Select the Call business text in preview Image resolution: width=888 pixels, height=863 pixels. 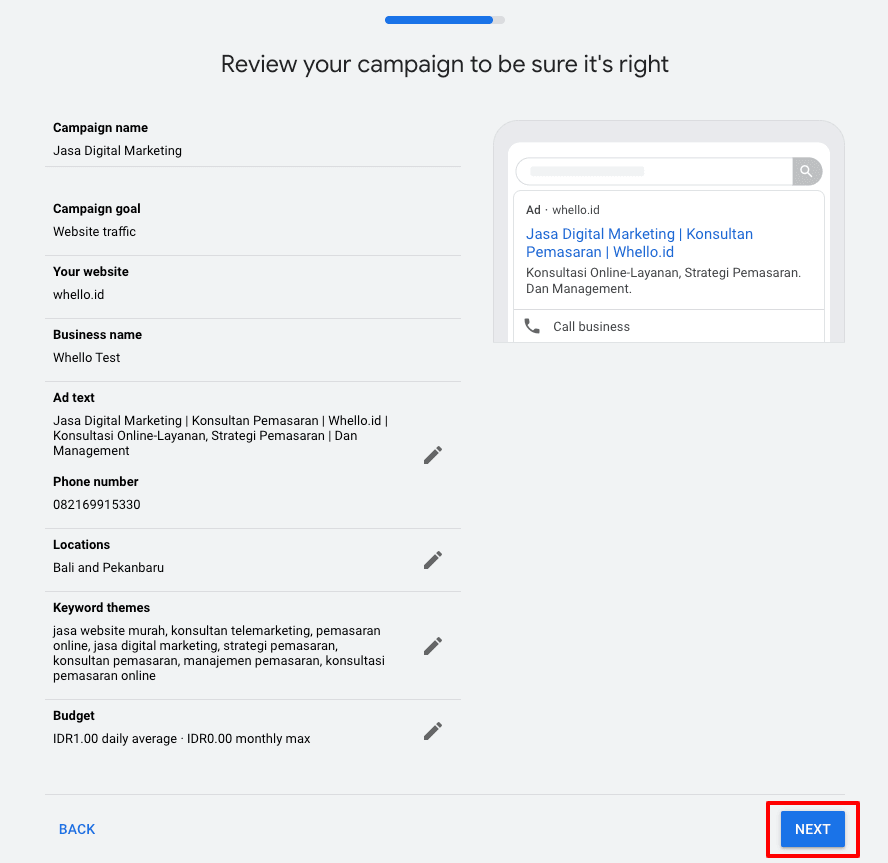click(x=591, y=327)
